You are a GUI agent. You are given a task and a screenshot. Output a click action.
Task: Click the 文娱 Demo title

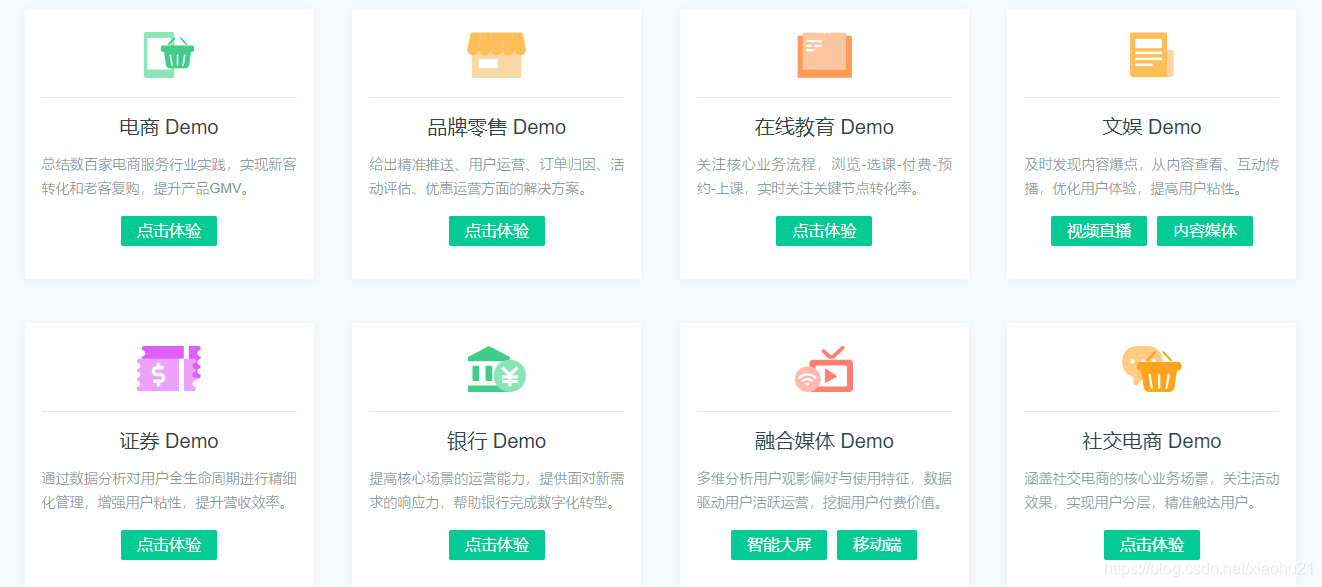[x=1152, y=127]
